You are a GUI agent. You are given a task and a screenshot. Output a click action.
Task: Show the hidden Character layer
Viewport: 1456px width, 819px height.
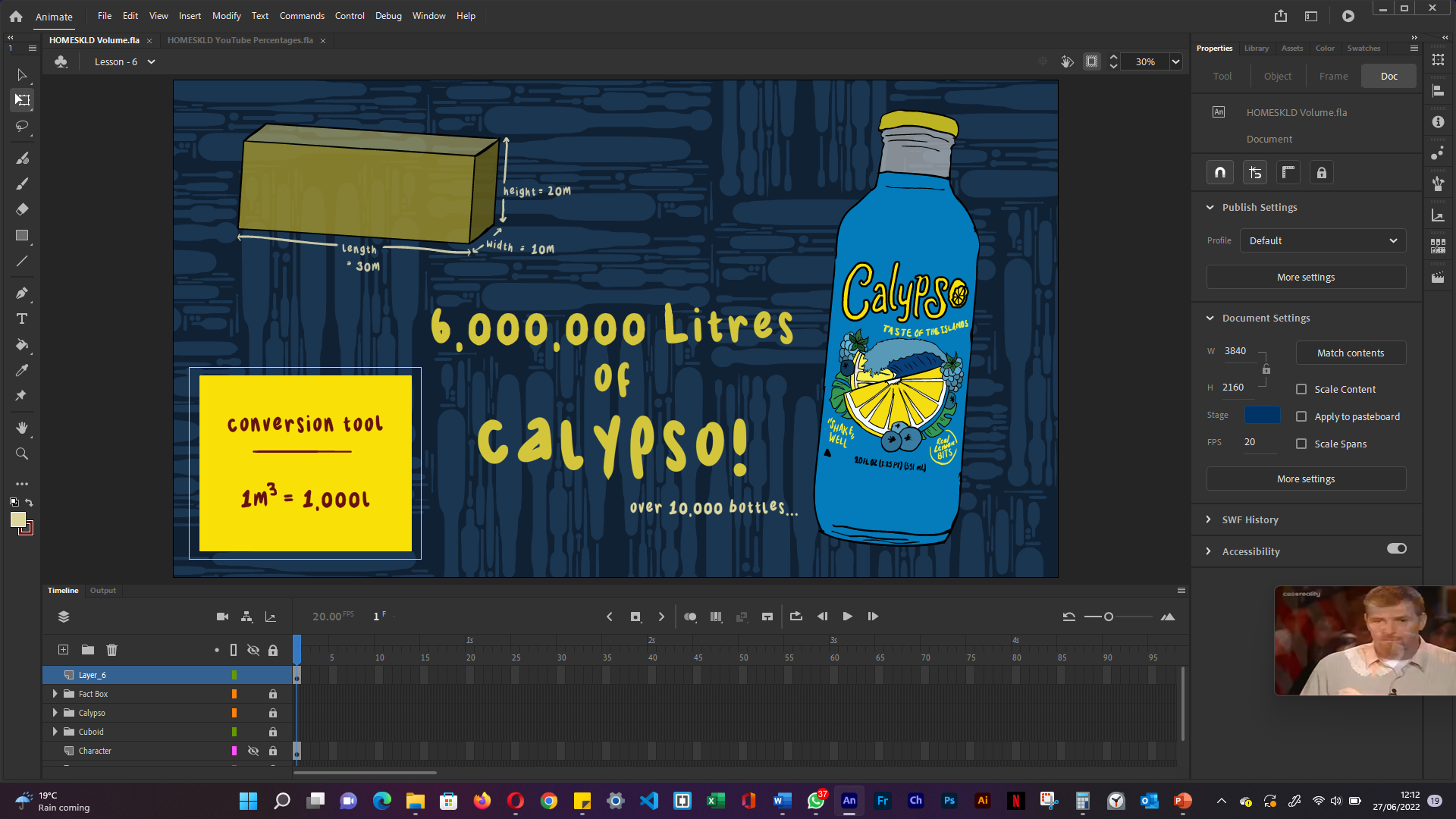[253, 751]
